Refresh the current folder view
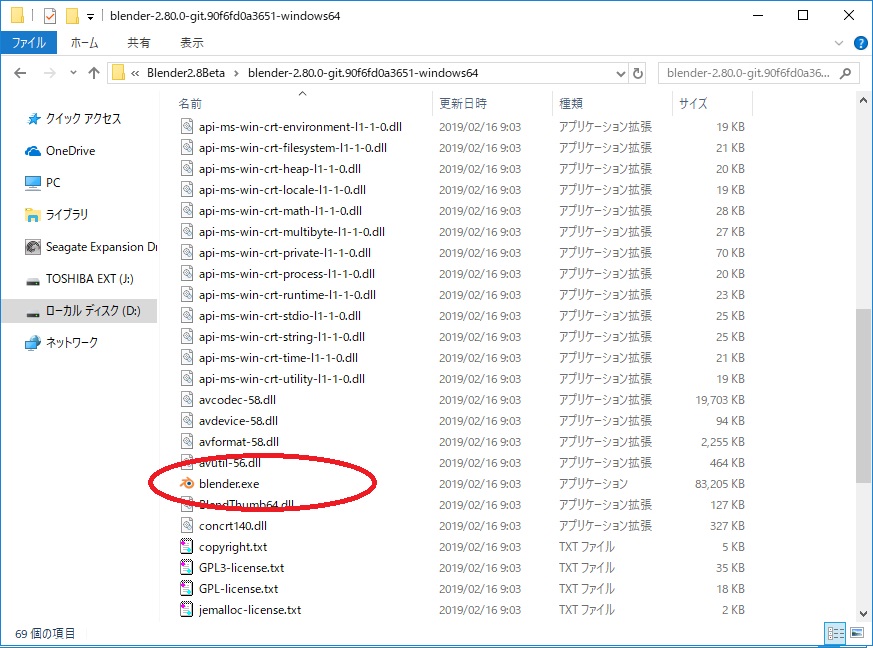Screen dimensions: 873x648 [x=638, y=73]
